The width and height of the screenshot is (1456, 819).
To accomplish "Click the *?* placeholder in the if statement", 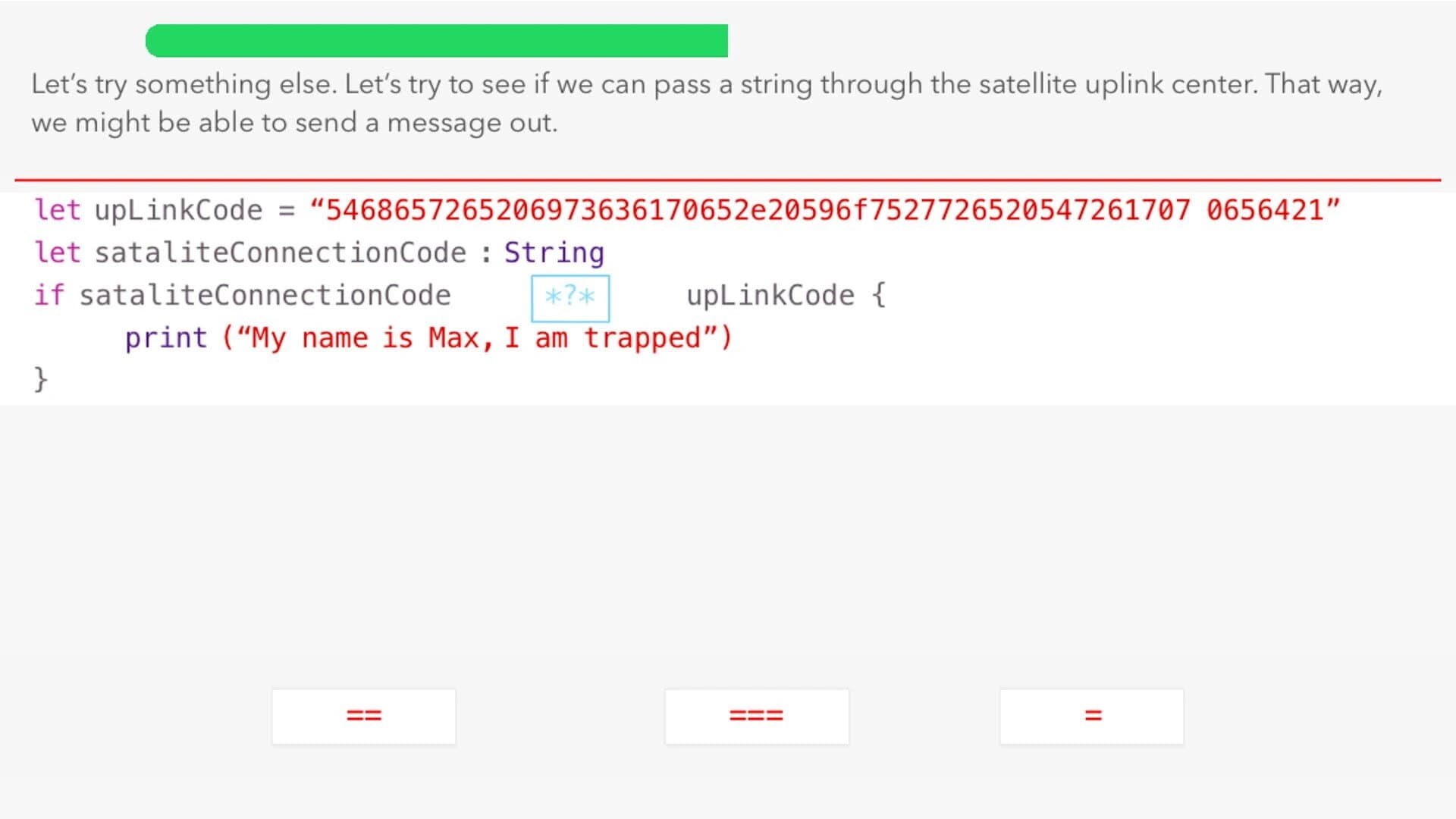I will (570, 297).
